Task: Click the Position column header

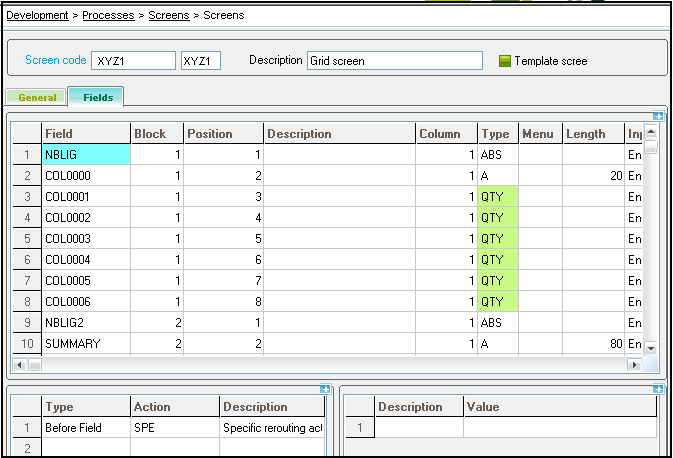Action: click(x=224, y=133)
